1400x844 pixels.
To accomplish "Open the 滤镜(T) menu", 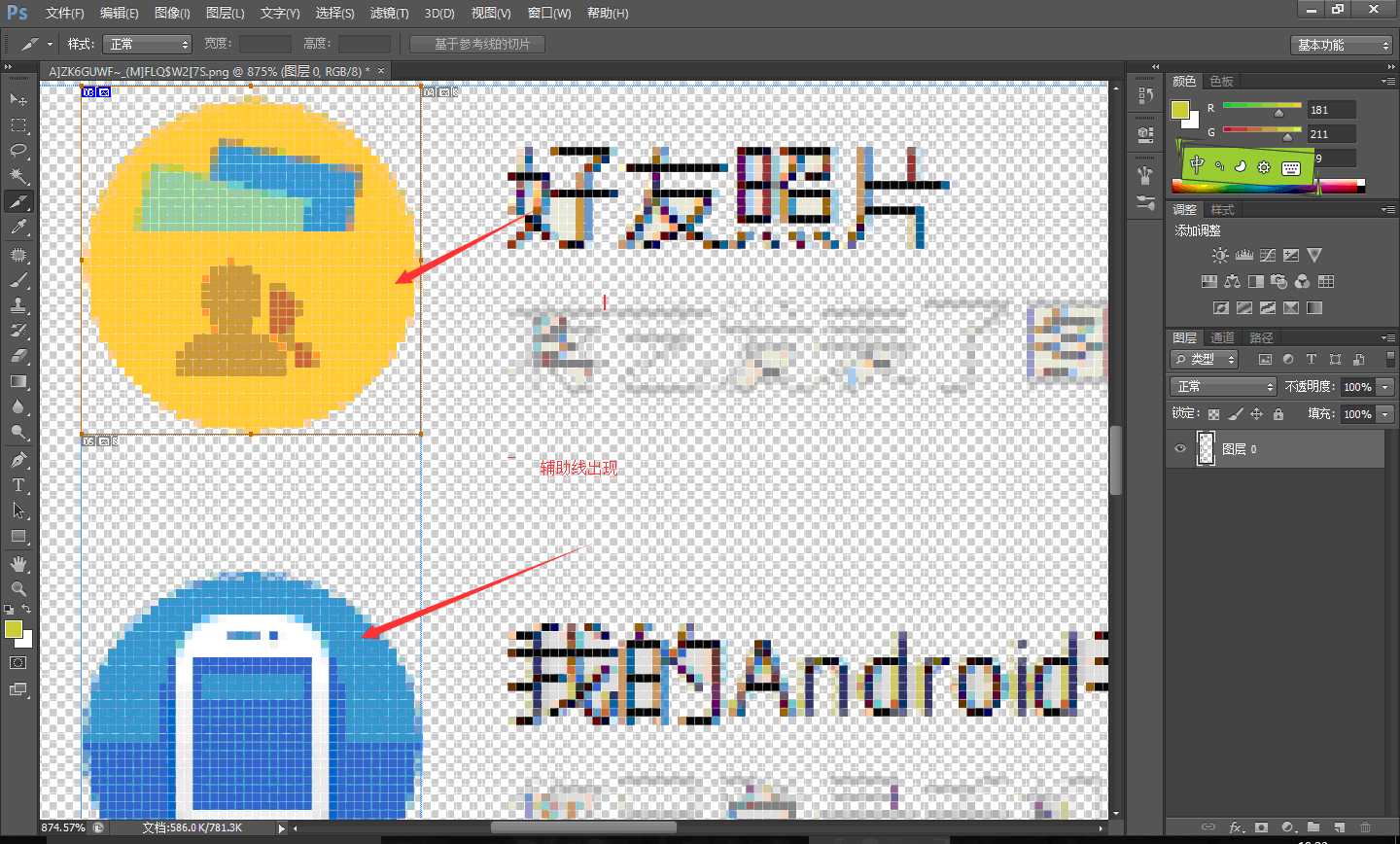I will click(389, 13).
